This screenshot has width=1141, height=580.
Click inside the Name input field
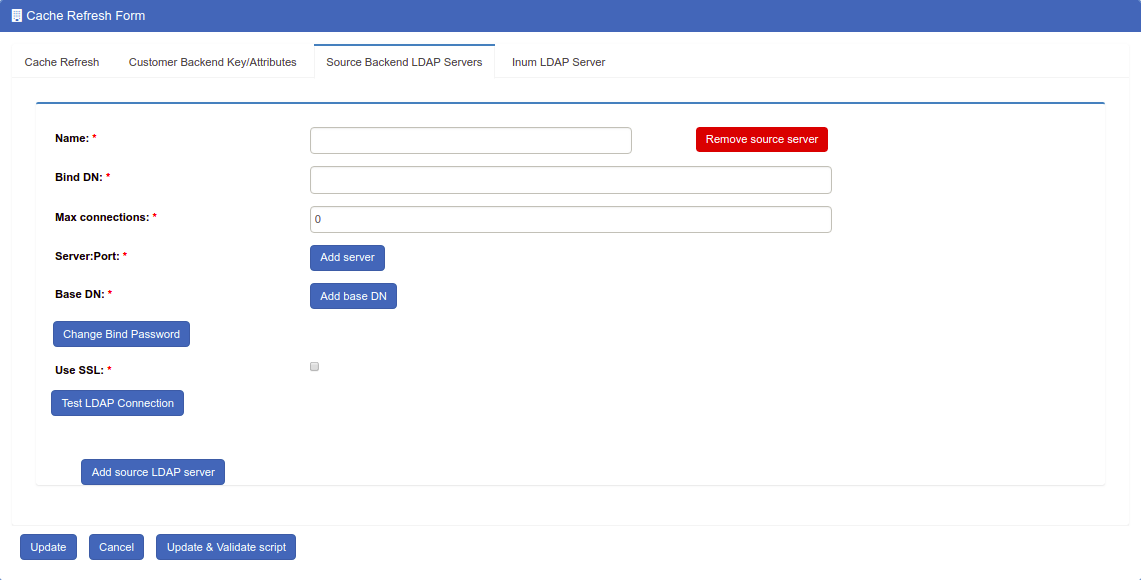(x=470, y=140)
